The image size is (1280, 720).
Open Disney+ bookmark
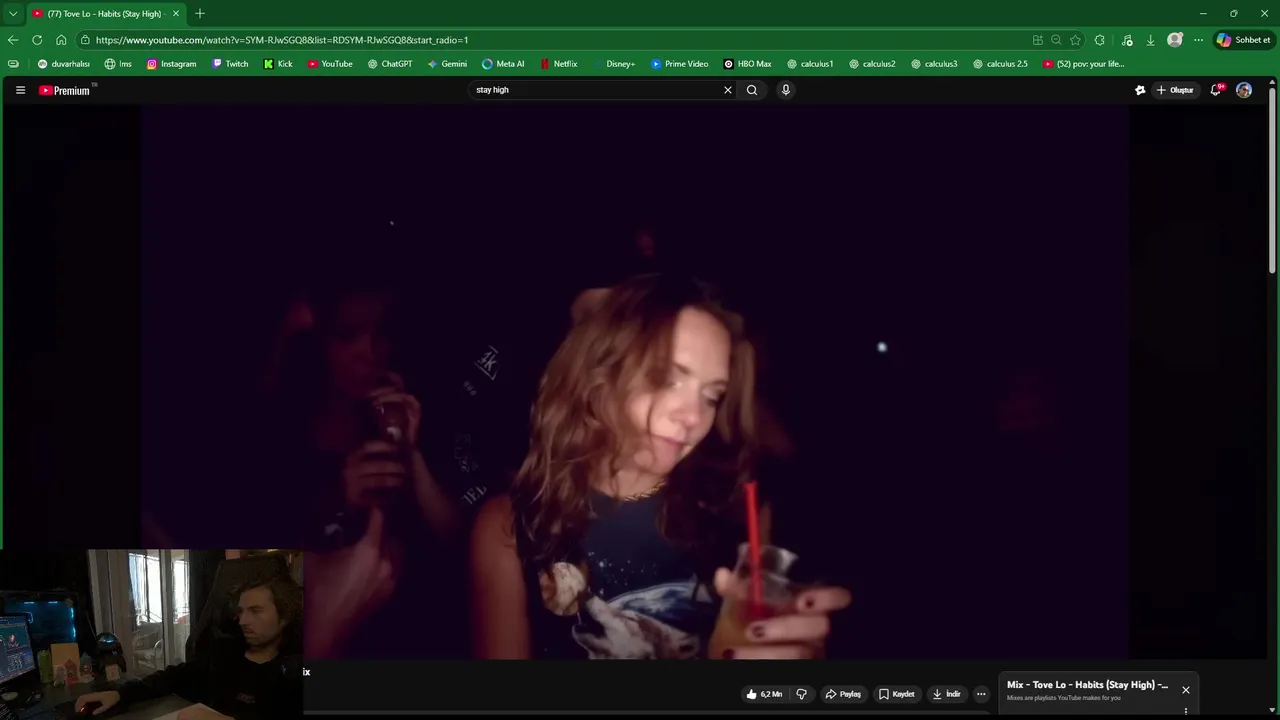pos(613,64)
